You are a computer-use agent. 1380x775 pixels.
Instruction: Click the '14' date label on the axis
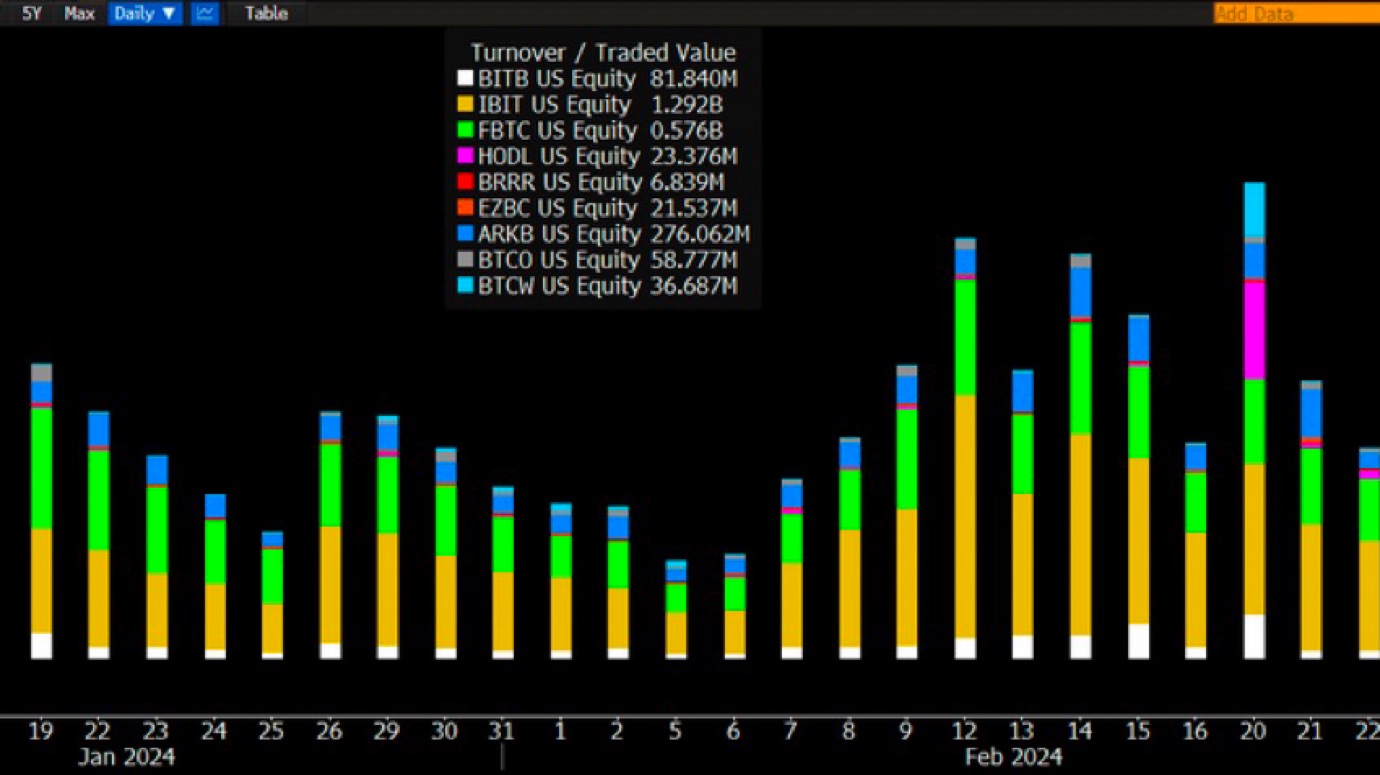[1080, 731]
